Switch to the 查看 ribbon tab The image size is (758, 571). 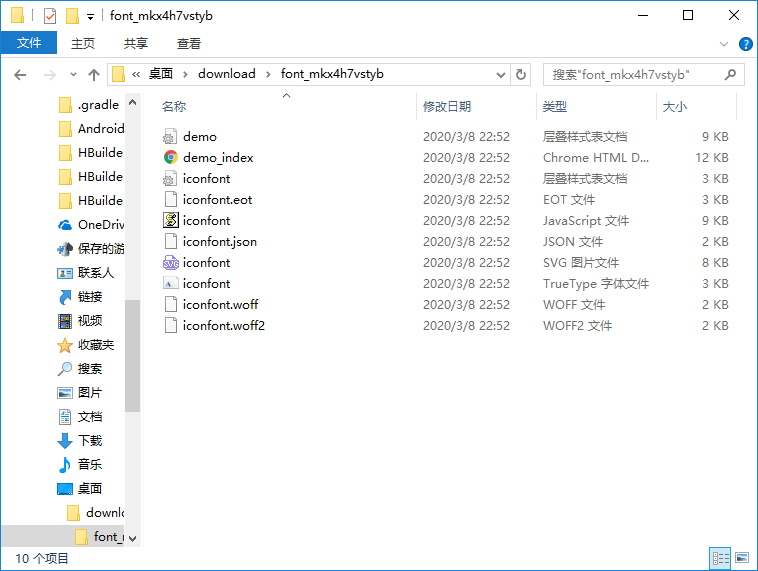(x=189, y=44)
